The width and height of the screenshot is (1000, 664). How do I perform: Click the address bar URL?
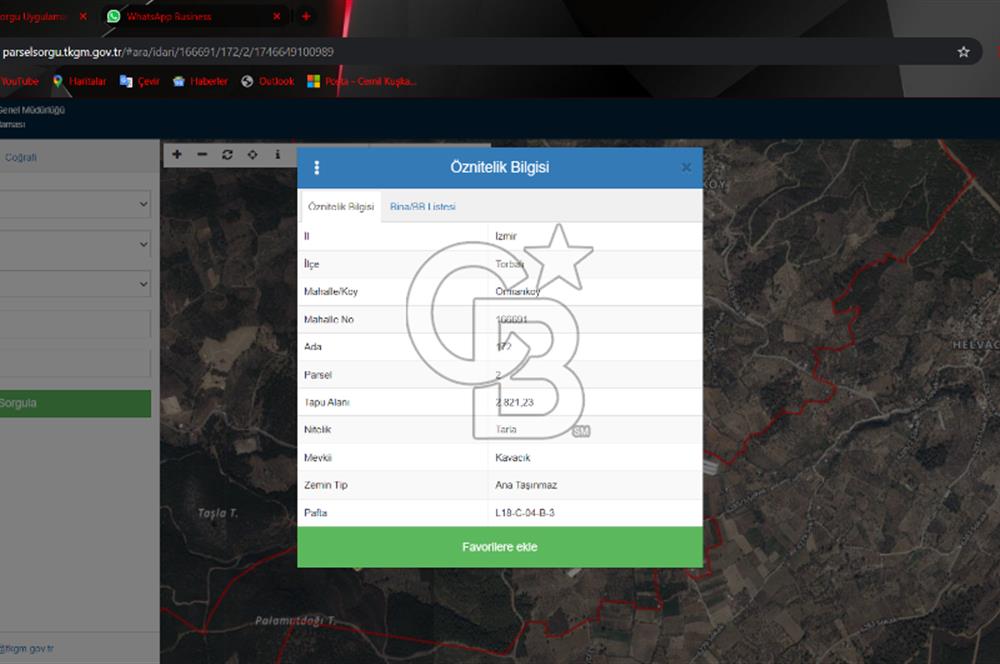coord(168,52)
